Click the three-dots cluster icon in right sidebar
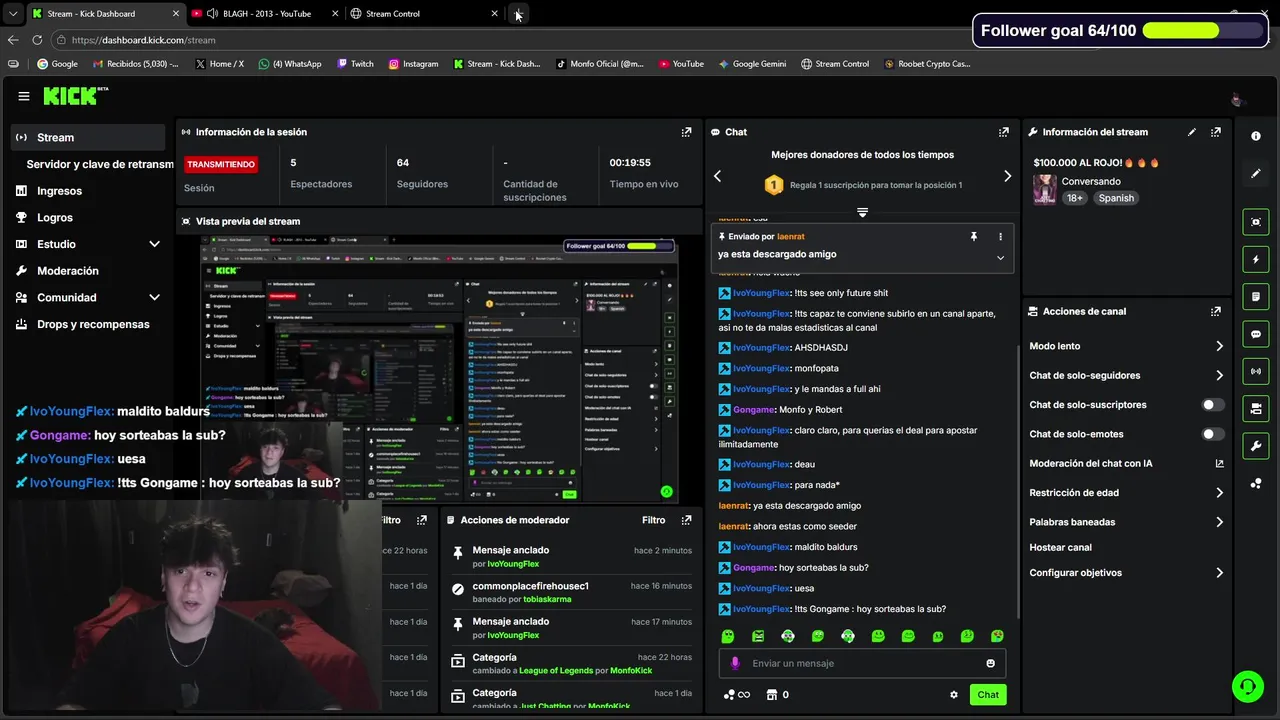Image resolution: width=1280 pixels, height=720 pixels. tap(1256, 484)
